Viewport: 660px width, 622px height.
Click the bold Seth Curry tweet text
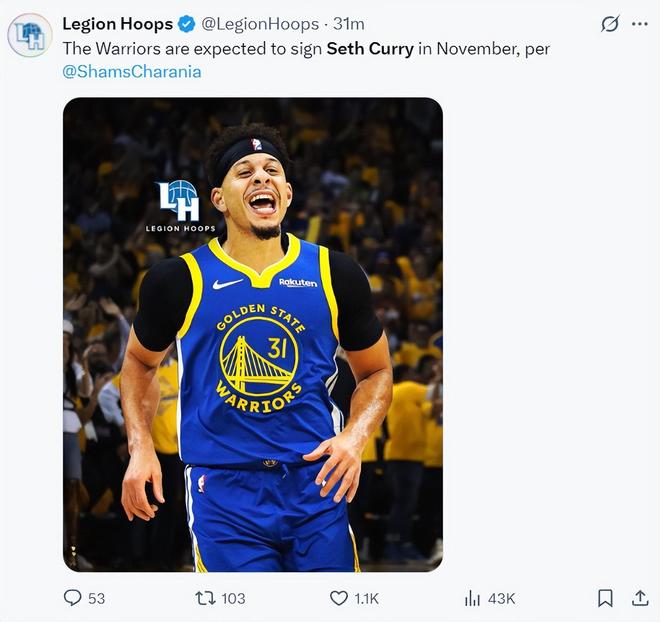click(370, 48)
